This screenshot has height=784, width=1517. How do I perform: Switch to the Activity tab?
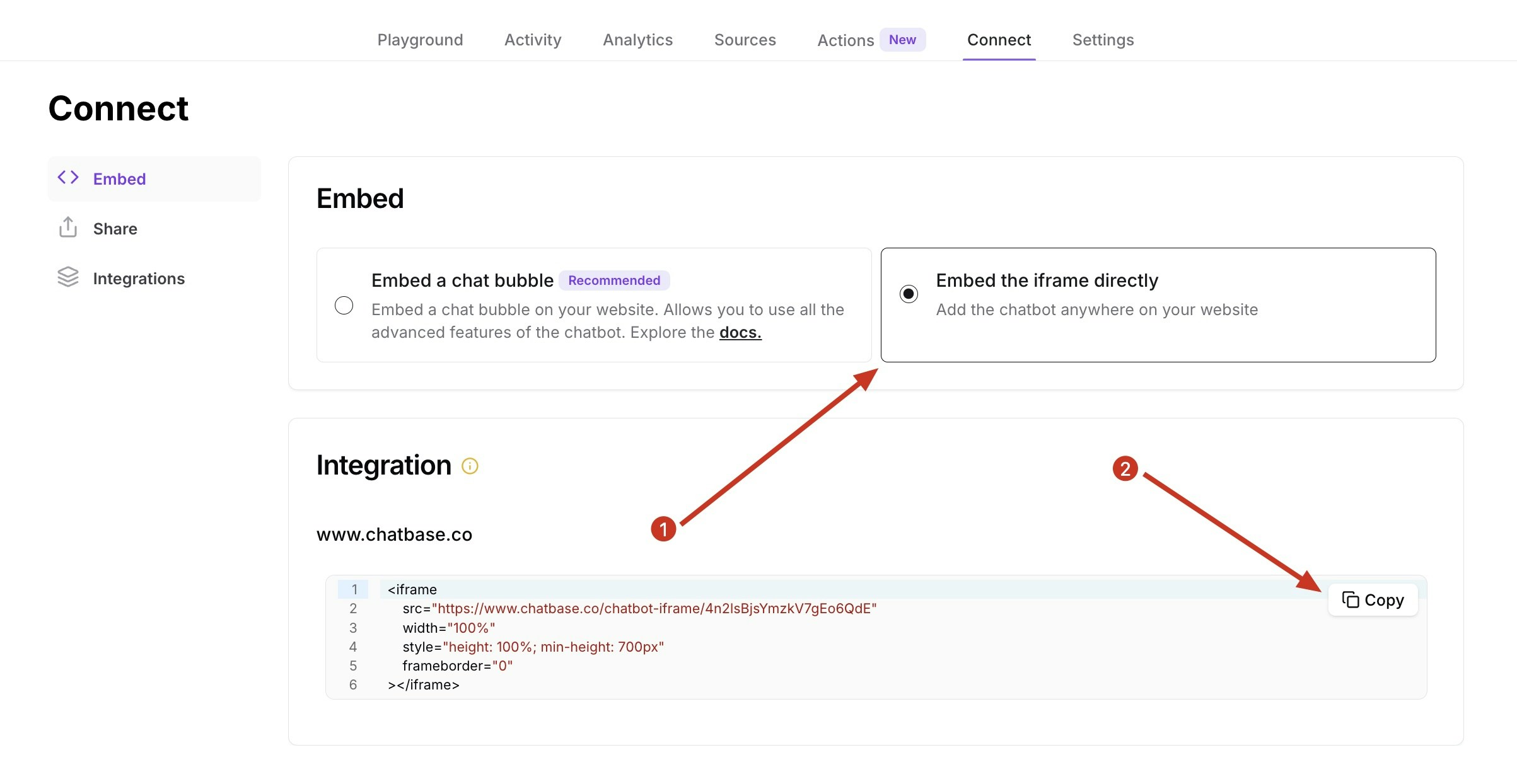[x=533, y=40]
